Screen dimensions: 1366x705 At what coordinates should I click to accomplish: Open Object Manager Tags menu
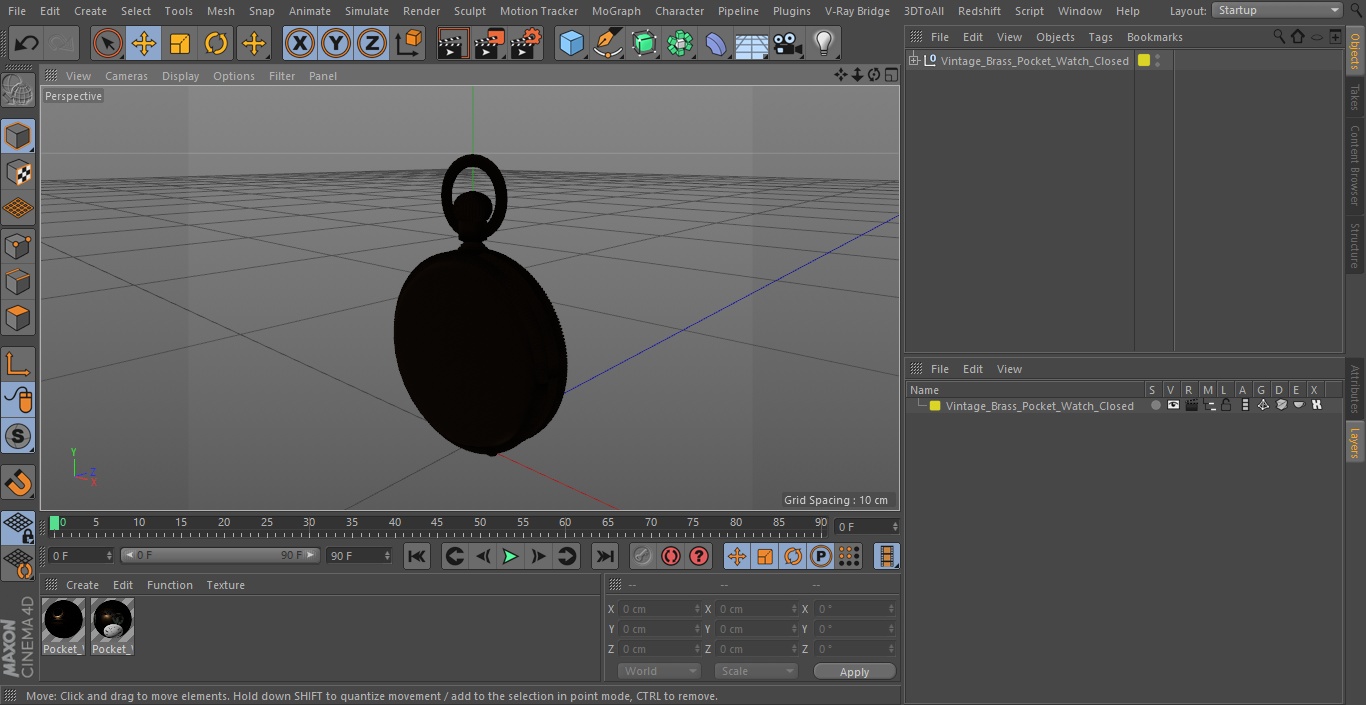(x=1100, y=37)
